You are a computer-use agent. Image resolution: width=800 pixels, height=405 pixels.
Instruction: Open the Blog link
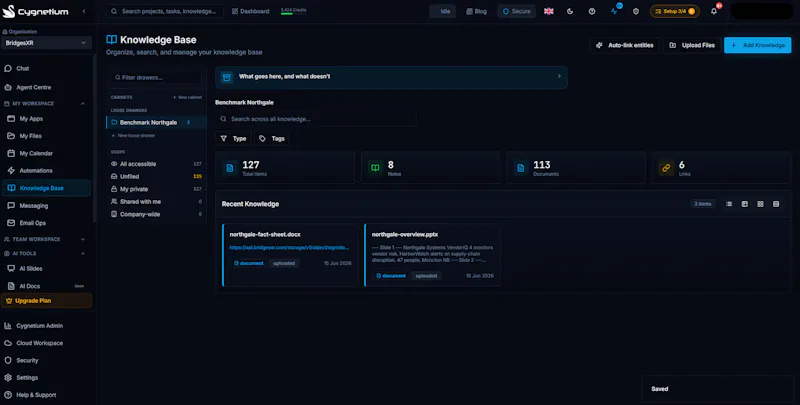[x=477, y=11]
